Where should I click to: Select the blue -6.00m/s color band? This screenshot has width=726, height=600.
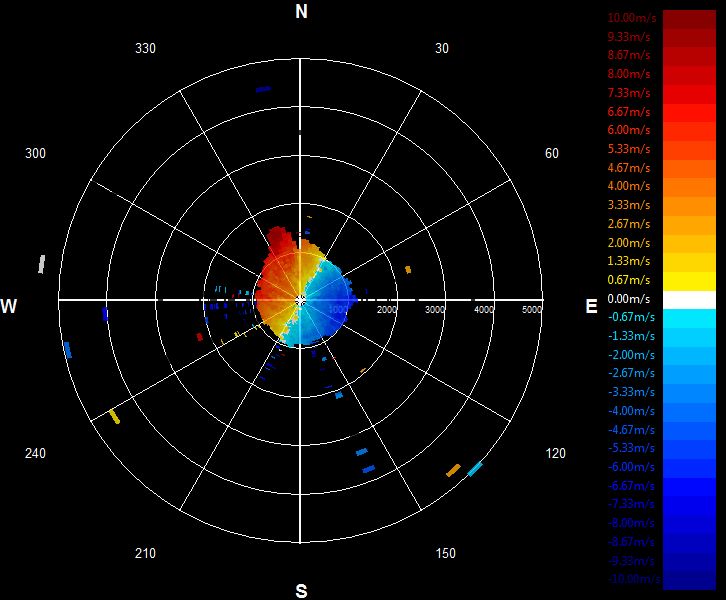tap(689, 469)
